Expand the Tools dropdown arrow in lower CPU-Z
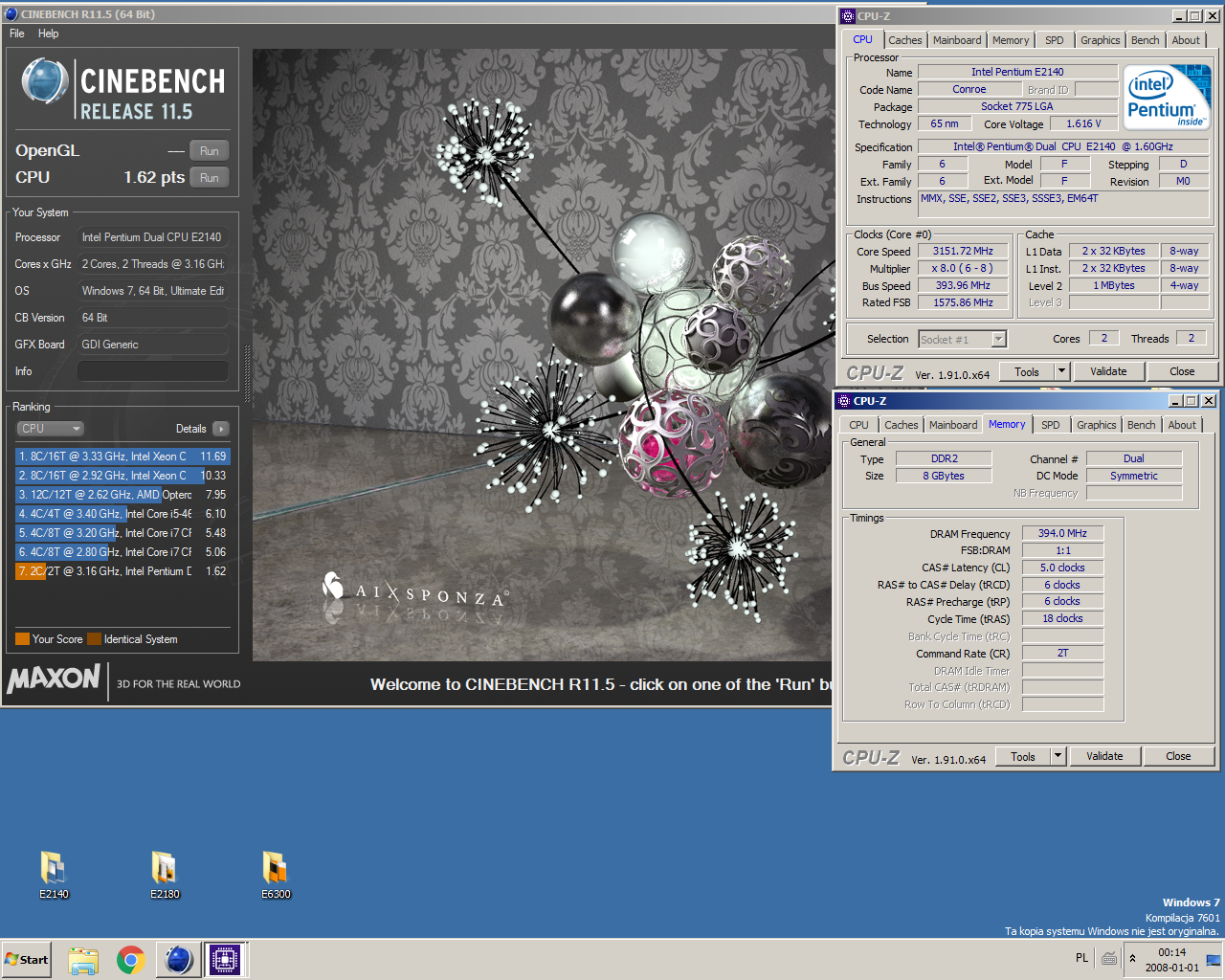 coord(1058,756)
